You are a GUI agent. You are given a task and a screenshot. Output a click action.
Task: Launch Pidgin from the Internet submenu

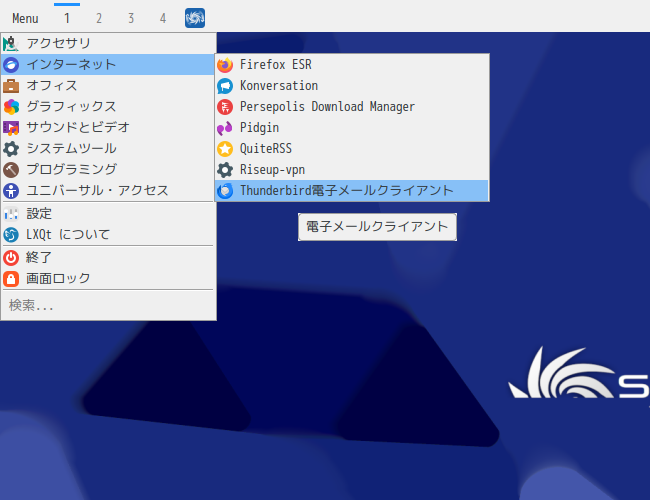(352, 128)
